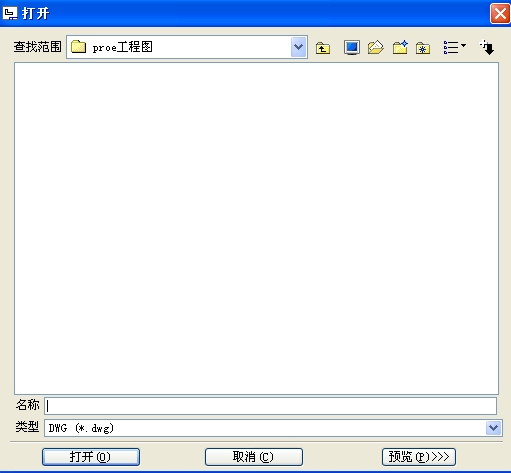Image resolution: width=511 pixels, height=473 pixels.
Task: Create a new folder
Action: pos(400,47)
